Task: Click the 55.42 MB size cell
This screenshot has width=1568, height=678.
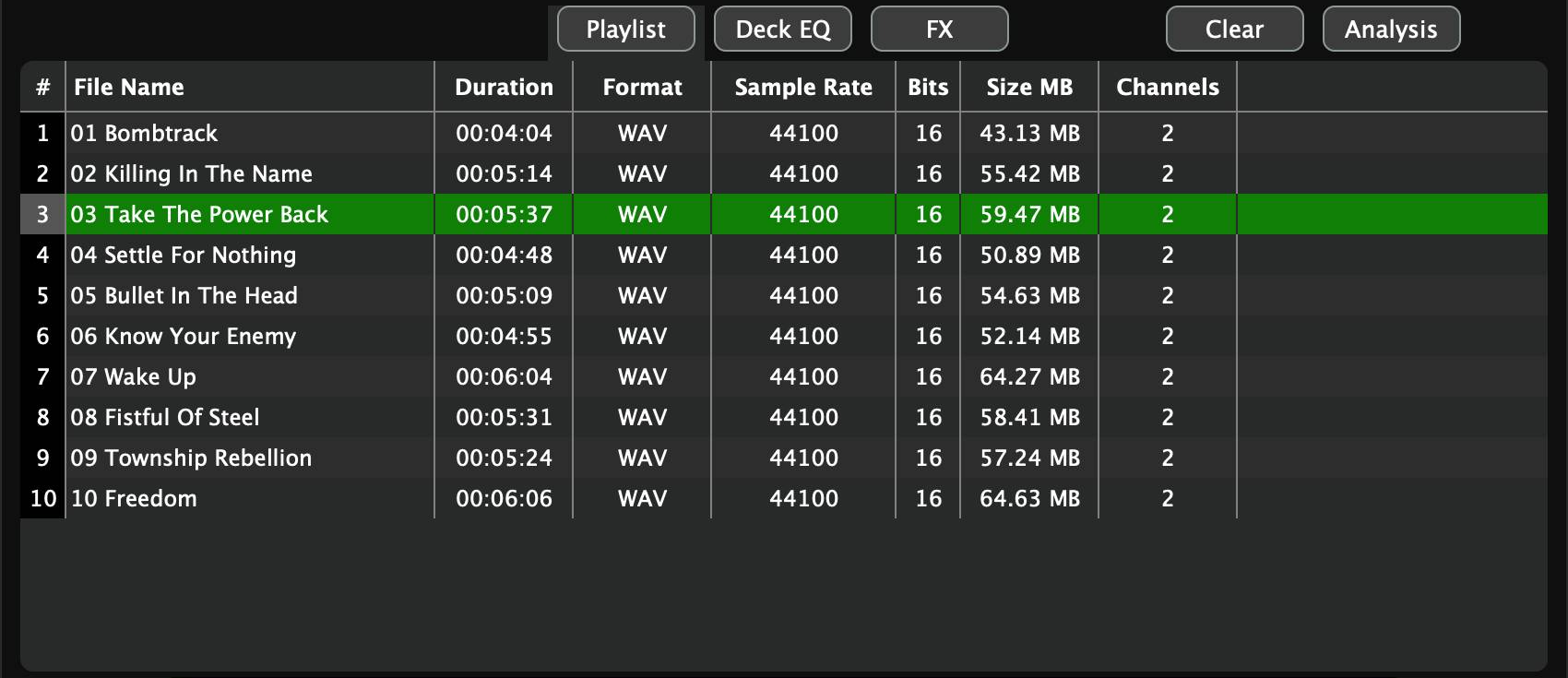Action: [x=1029, y=173]
